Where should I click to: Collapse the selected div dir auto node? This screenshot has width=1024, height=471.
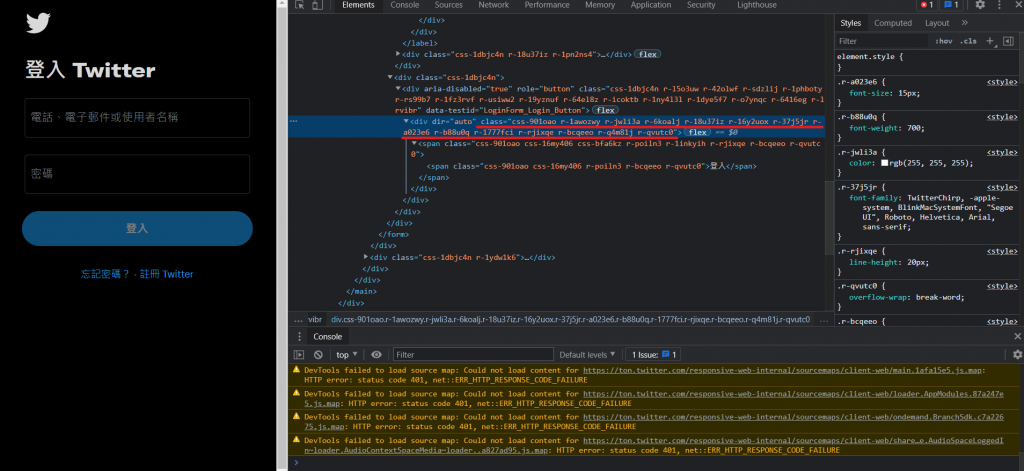click(x=406, y=122)
